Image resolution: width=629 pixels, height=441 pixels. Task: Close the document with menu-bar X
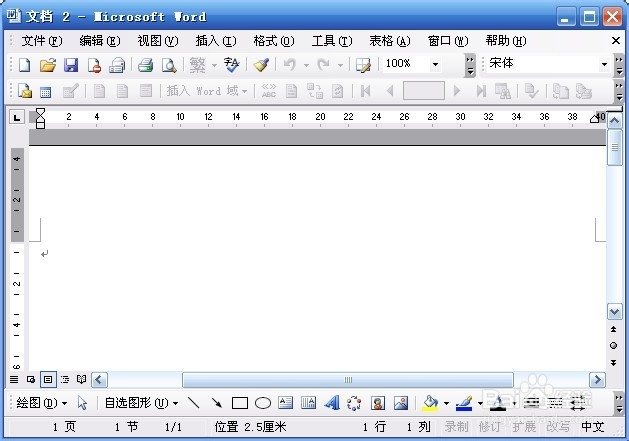(616, 41)
